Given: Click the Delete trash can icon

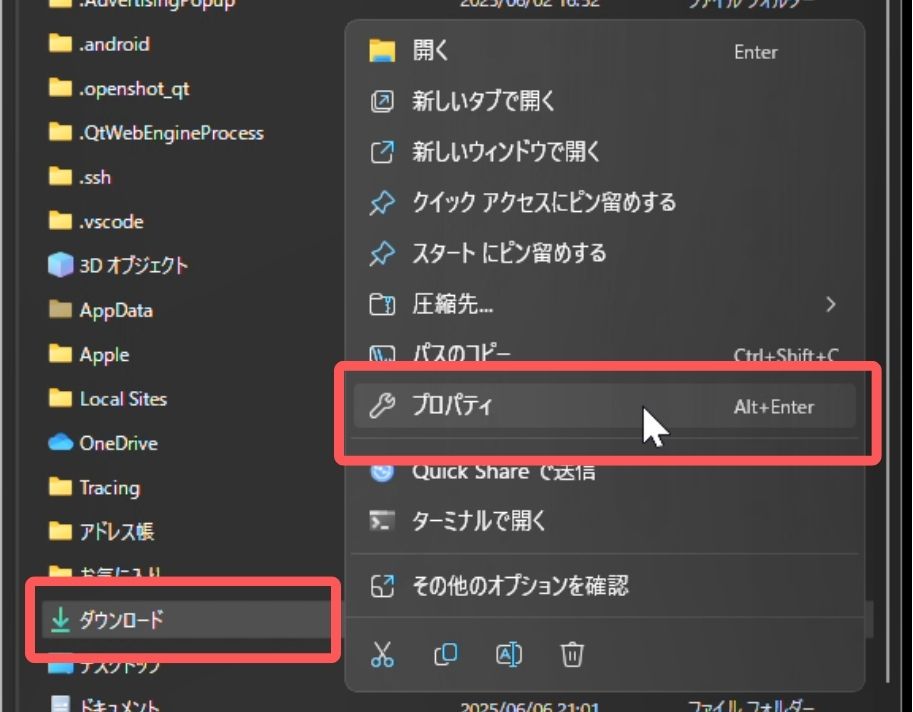Looking at the screenshot, I should click(572, 654).
